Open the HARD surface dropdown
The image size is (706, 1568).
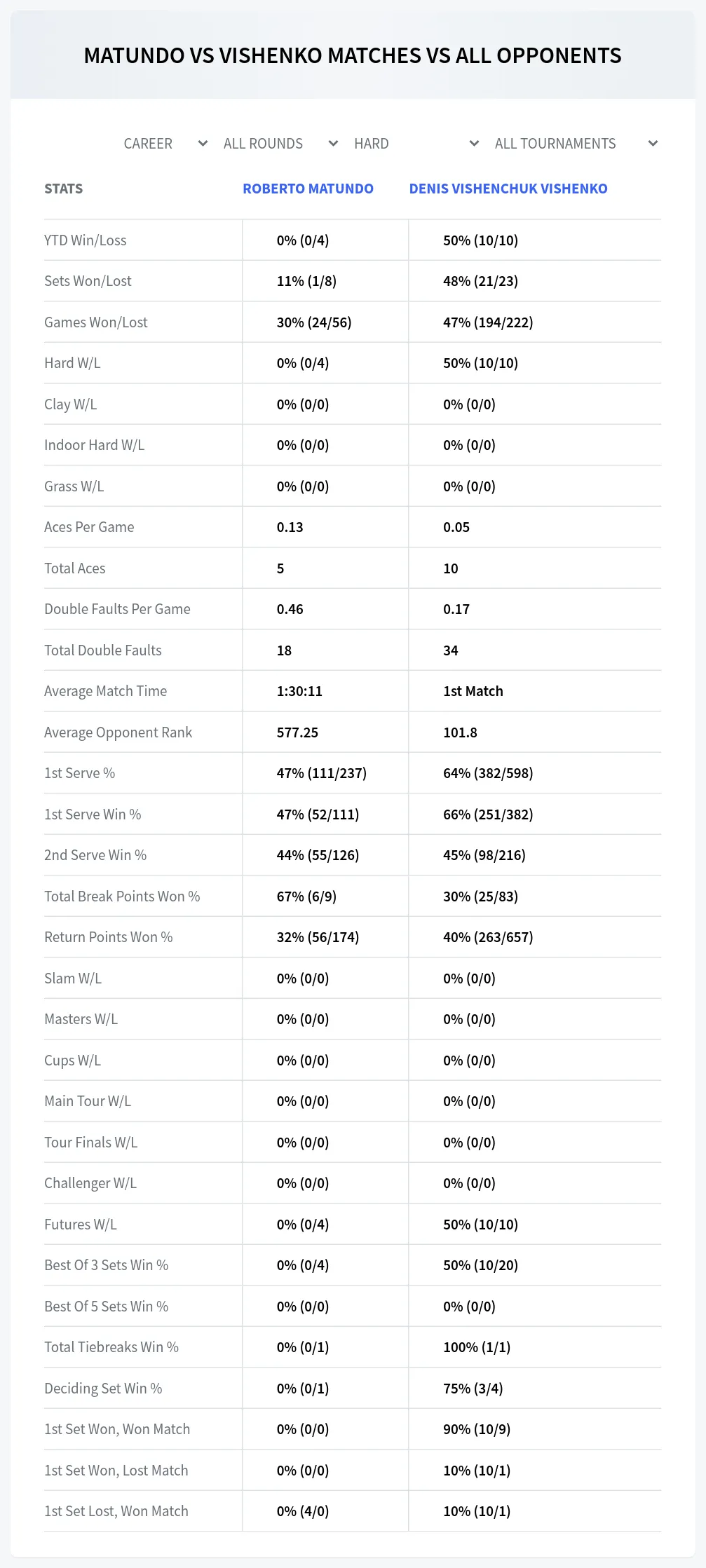[416, 144]
